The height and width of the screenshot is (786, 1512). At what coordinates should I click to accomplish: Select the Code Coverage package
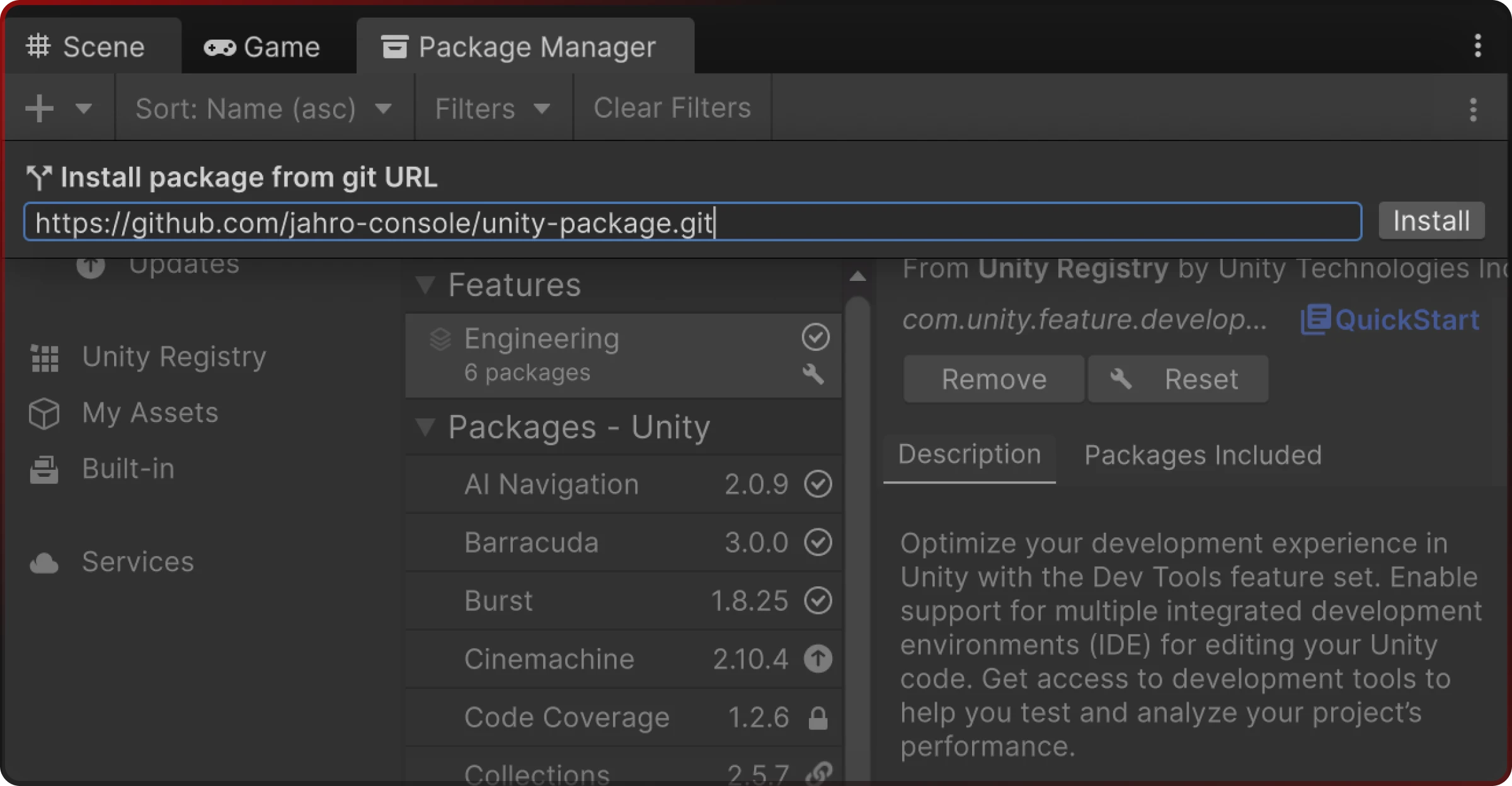[x=624, y=717]
